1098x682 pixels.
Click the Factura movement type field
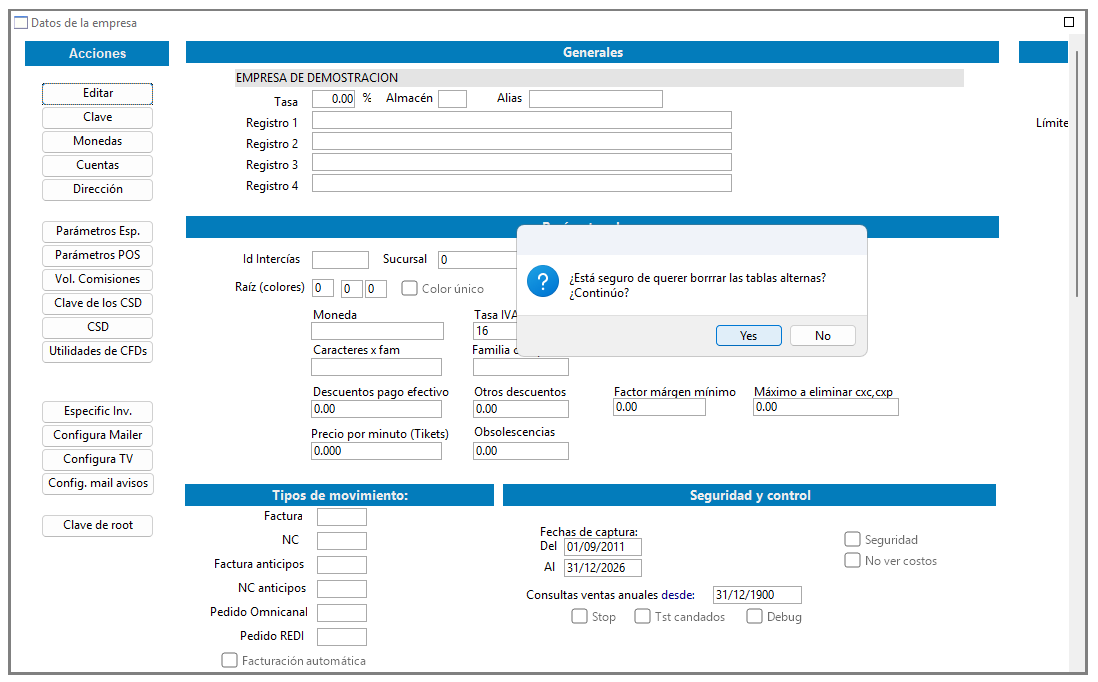[342, 517]
